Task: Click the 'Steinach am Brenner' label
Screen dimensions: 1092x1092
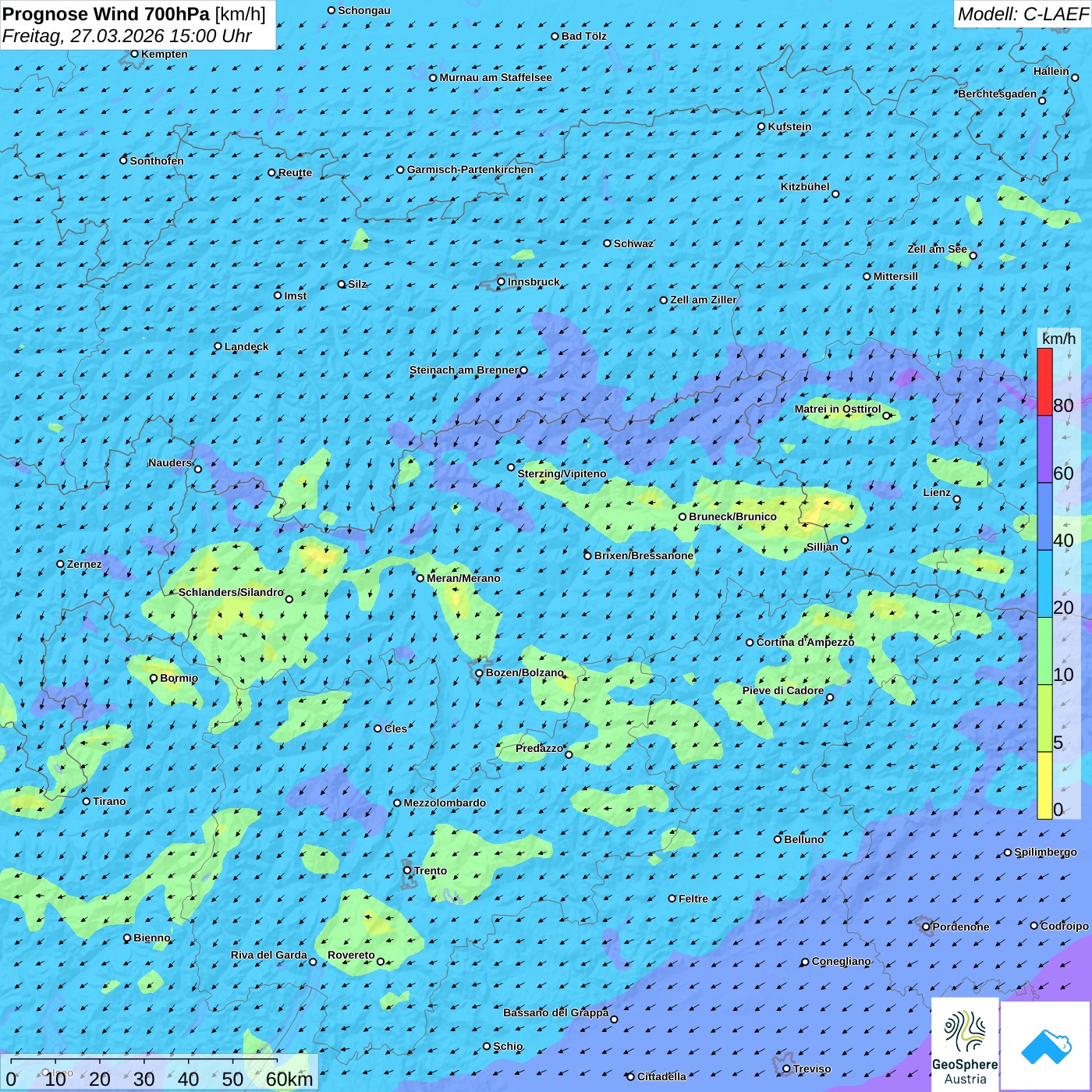Action: click(463, 370)
